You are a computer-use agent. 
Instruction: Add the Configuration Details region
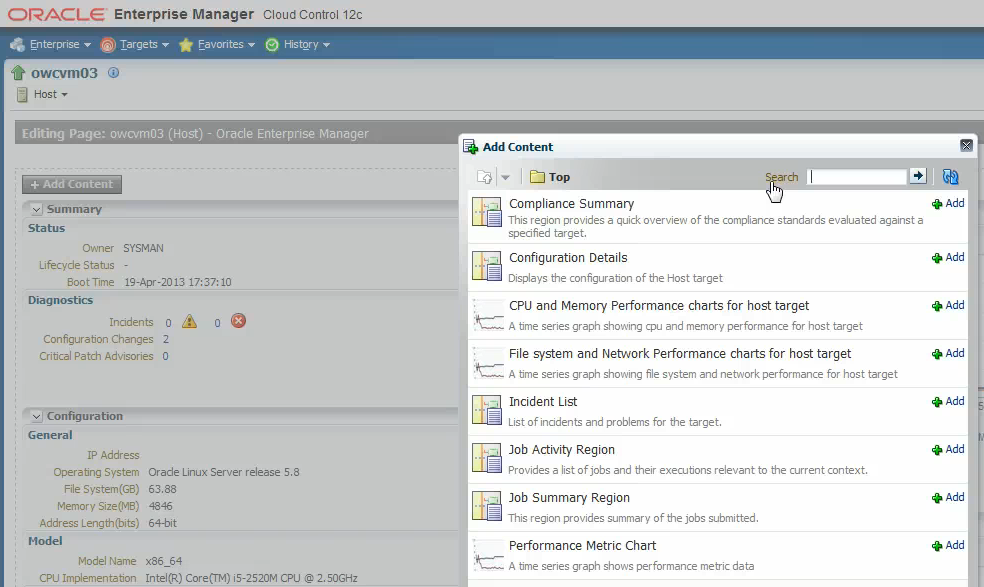(x=948, y=257)
